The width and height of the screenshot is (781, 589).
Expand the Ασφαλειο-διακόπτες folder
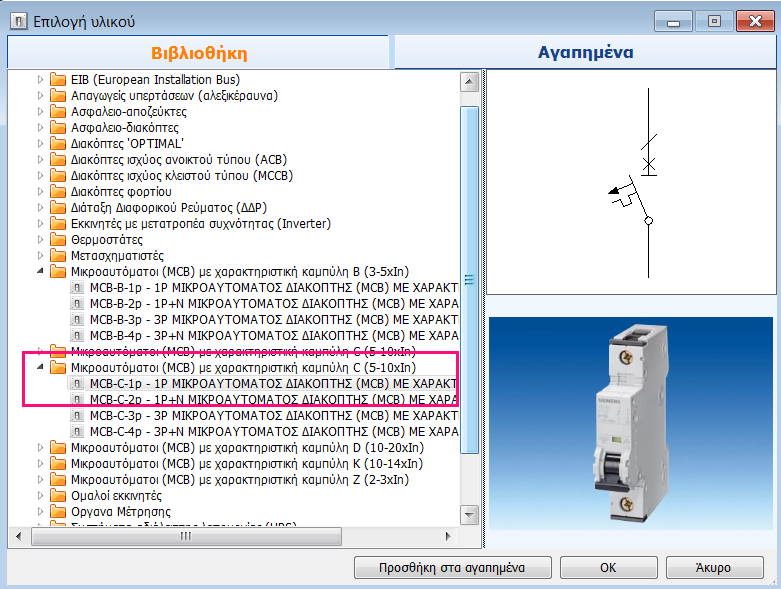pos(41,128)
